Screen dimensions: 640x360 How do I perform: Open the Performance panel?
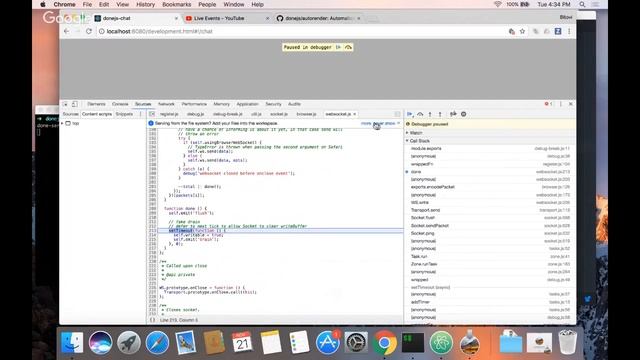[x=194, y=104]
